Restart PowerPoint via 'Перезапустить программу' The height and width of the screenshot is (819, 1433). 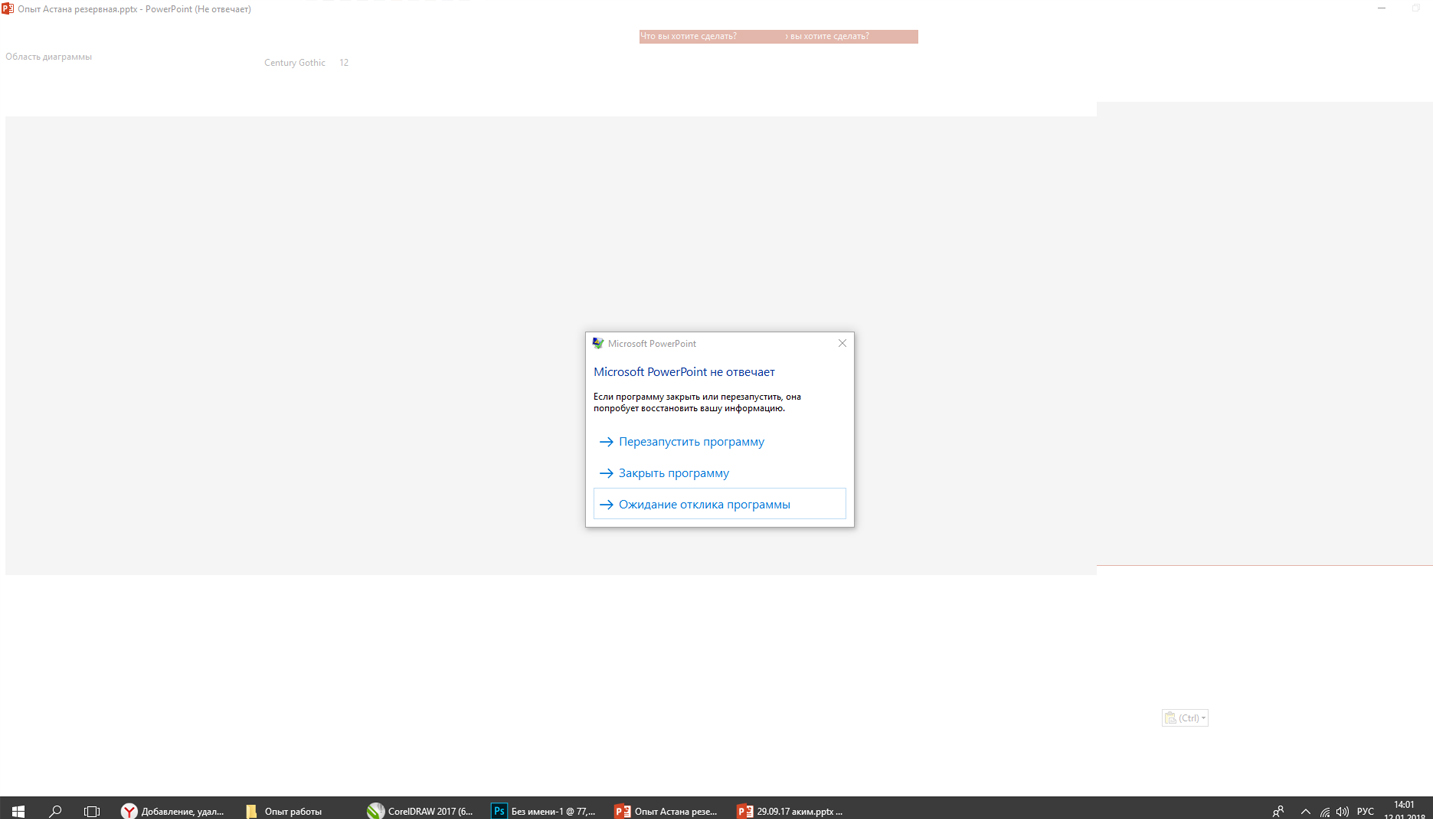pyautogui.click(x=719, y=441)
